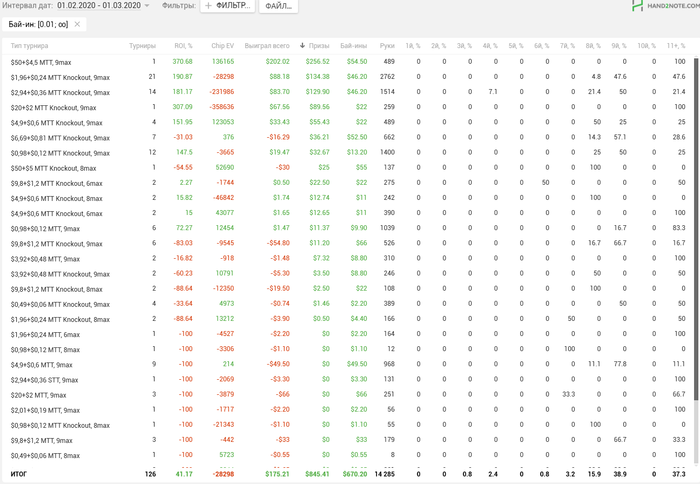The height and width of the screenshot is (484, 700).
Task: Select row $0,98+$0,12 MTT Knockout, 9max
Action: 348,153
